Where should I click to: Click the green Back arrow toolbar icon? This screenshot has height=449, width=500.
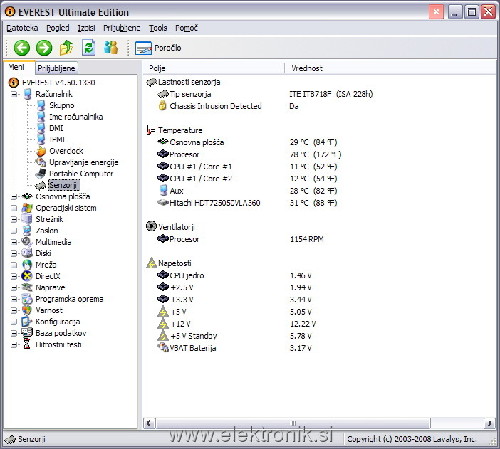pyautogui.click(x=22, y=48)
